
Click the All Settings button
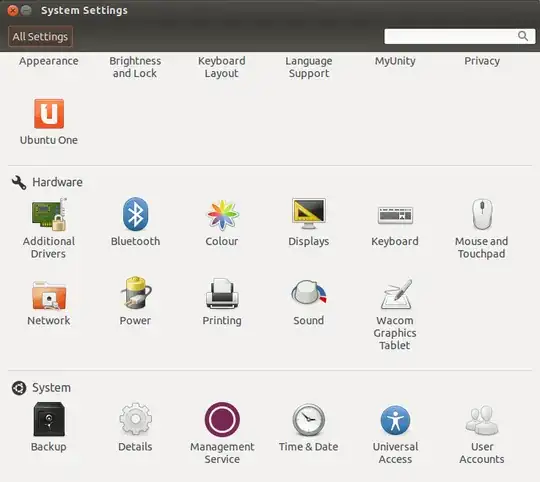tap(40, 36)
